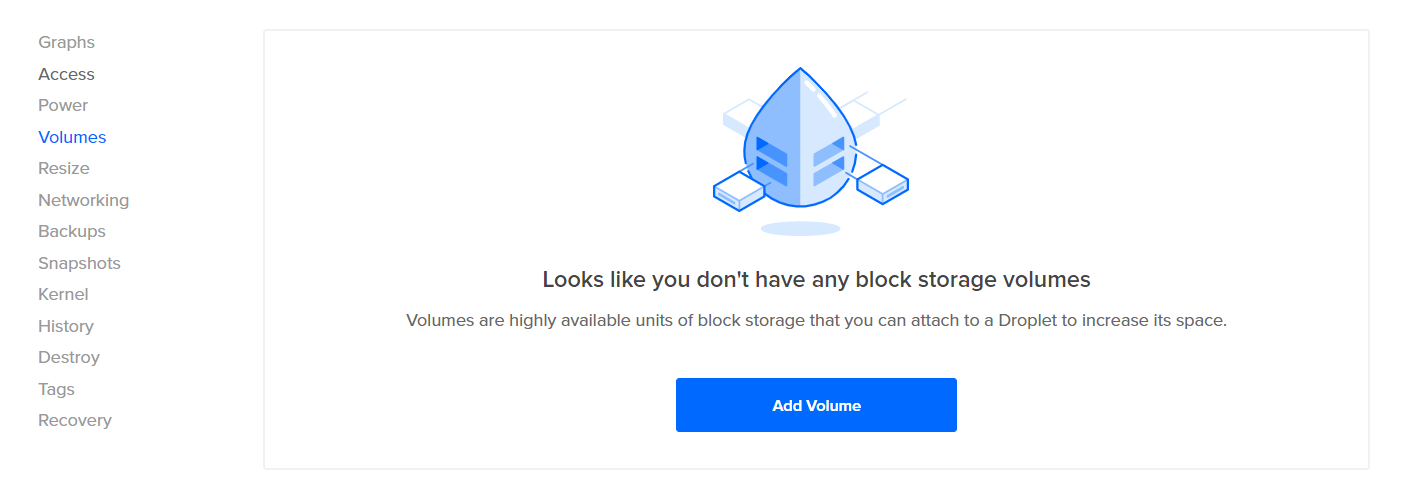1419x495 pixels.
Task: Open the Graphs section
Action: pos(66,42)
